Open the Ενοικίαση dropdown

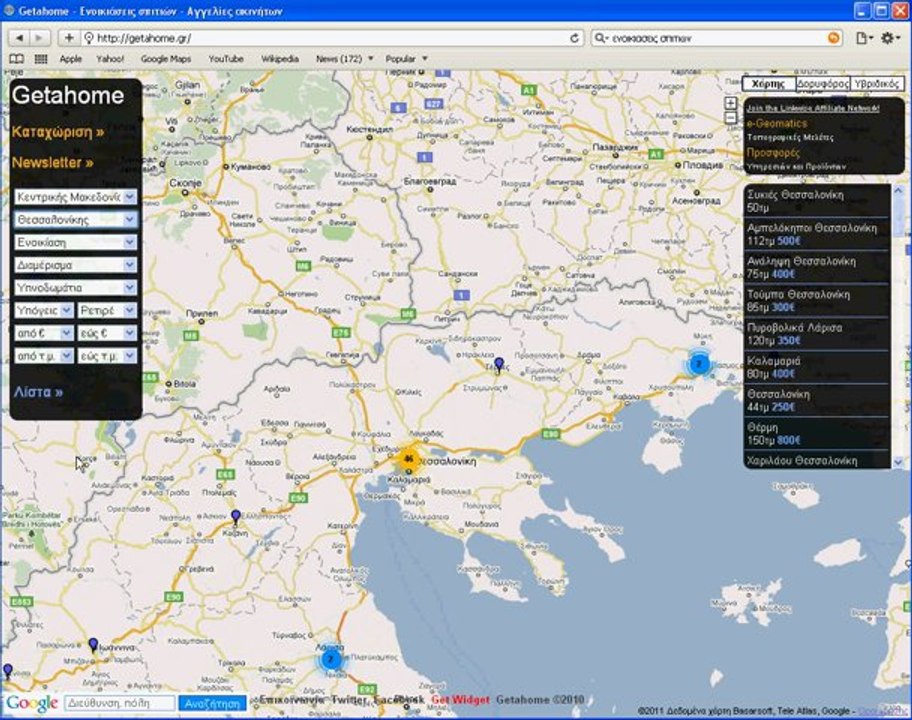pyautogui.click(x=76, y=243)
